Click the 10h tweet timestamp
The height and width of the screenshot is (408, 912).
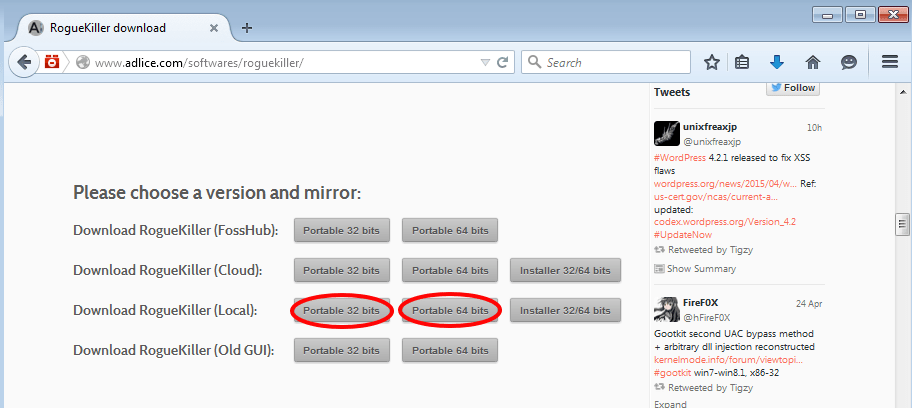814,127
